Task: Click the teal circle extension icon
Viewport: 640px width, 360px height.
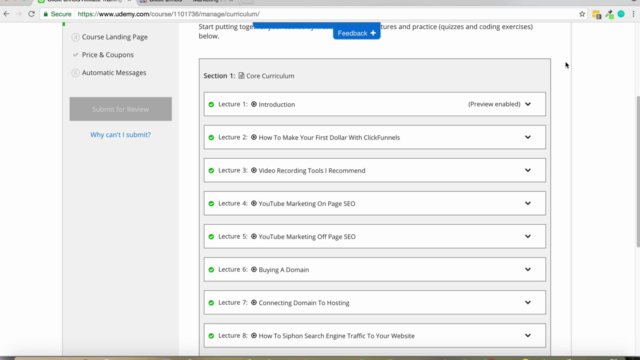Action: (x=621, y=14)
